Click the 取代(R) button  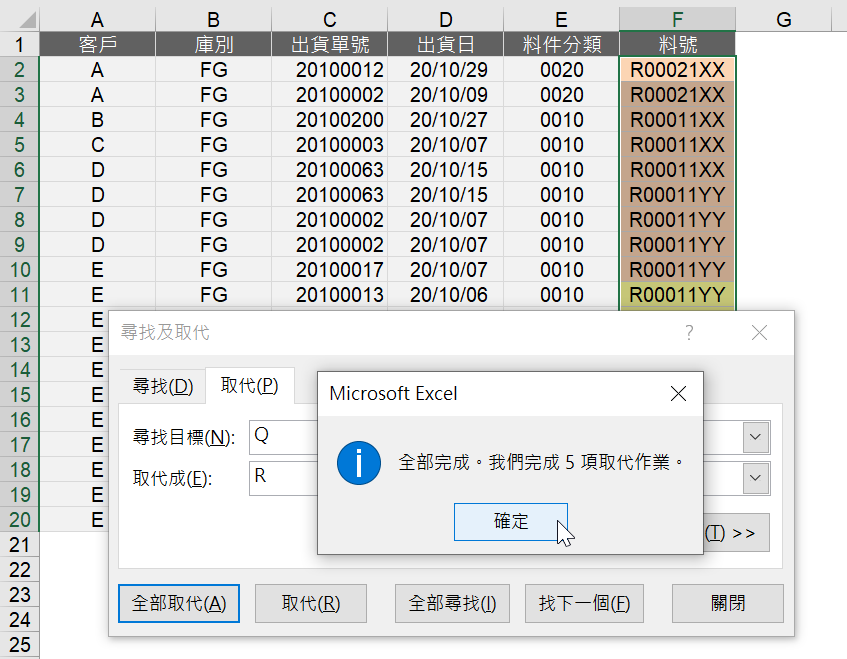pos(311,603)
